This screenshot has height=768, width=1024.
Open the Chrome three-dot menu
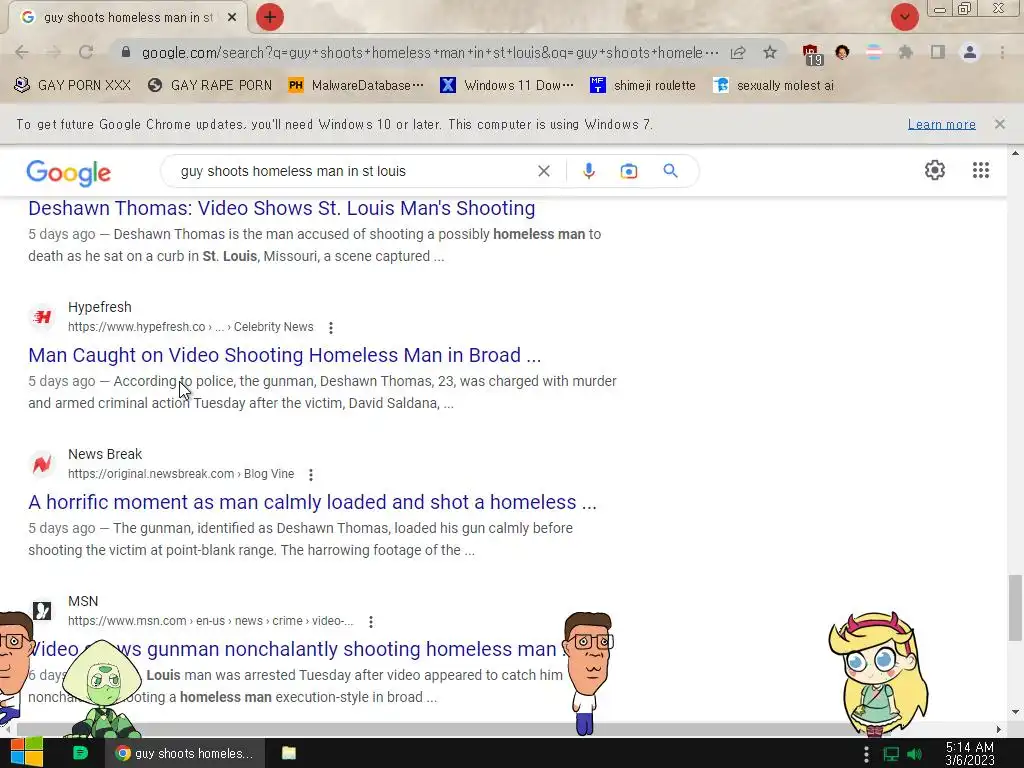(1002, 52)
